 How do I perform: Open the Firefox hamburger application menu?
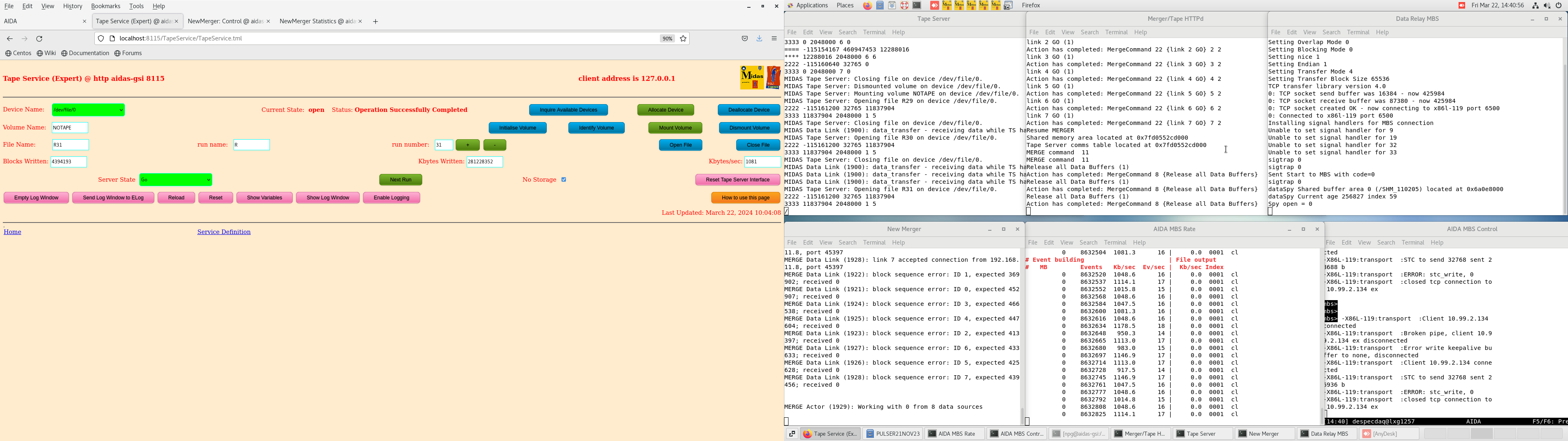click(774, 38)
